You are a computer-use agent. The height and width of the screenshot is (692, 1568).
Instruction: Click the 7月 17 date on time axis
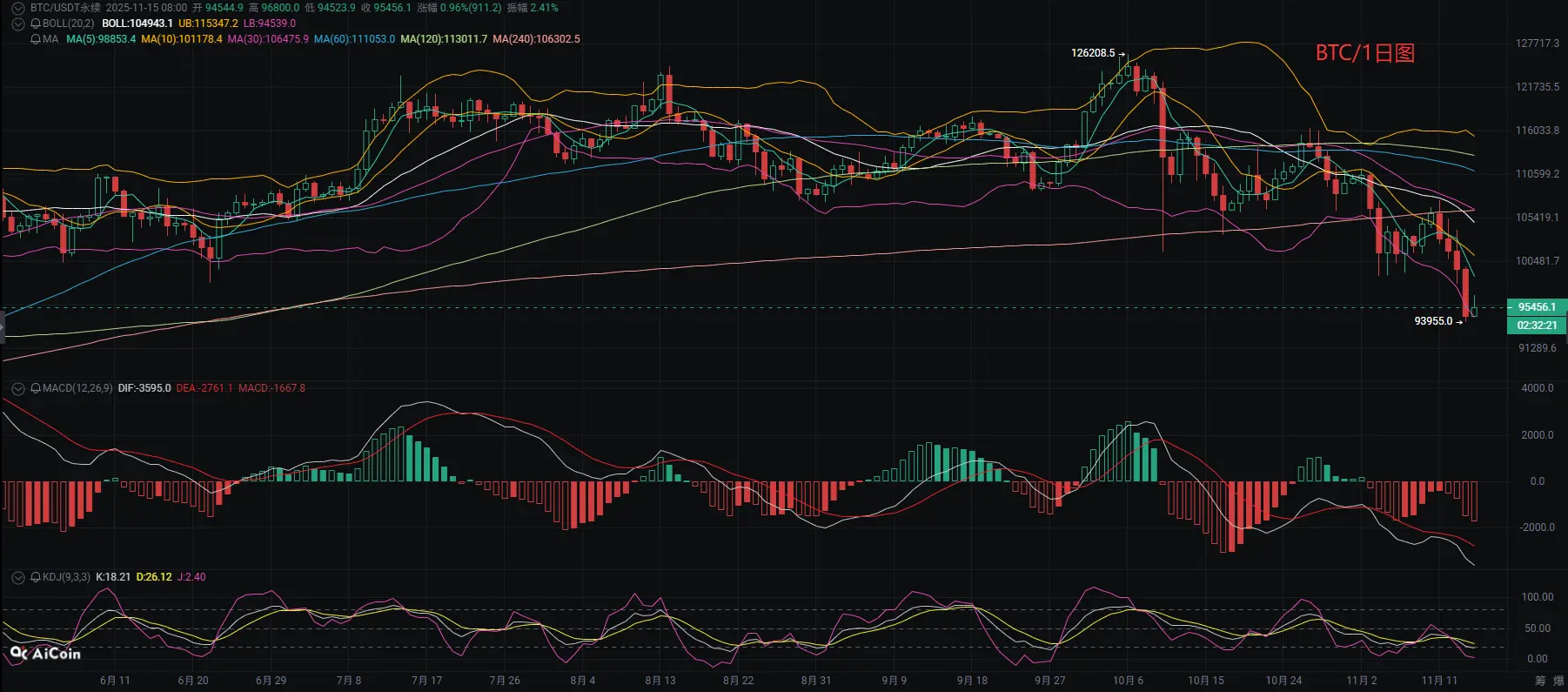[426, 681]
